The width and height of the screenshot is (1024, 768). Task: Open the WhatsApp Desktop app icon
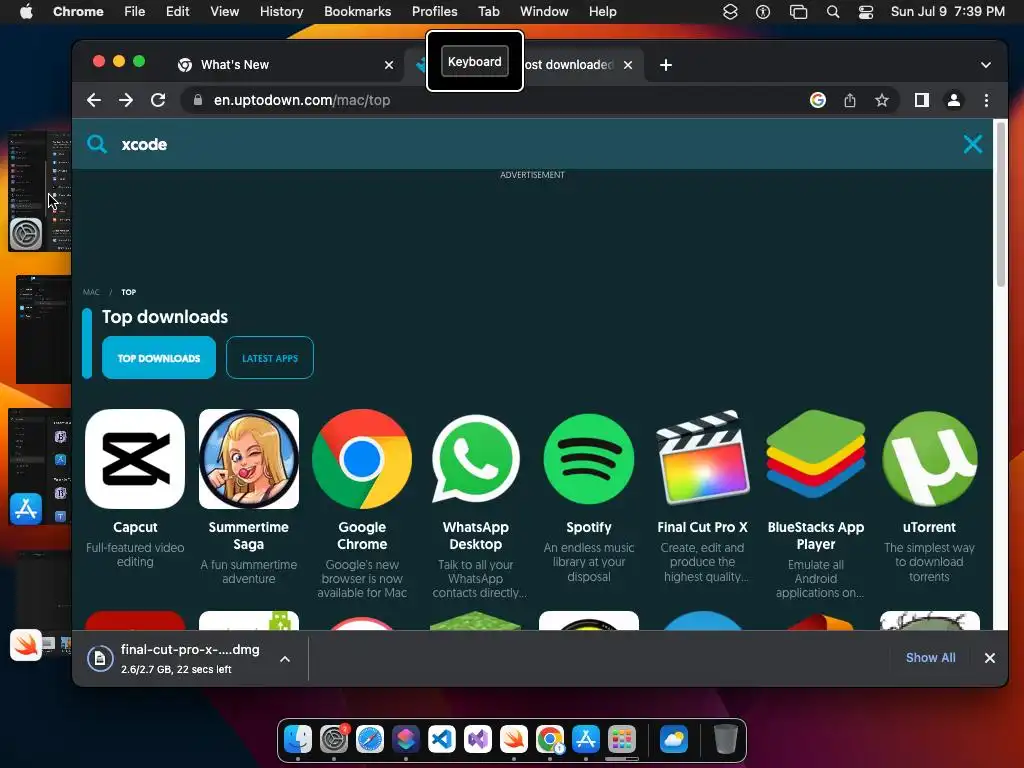pos(475,459)
